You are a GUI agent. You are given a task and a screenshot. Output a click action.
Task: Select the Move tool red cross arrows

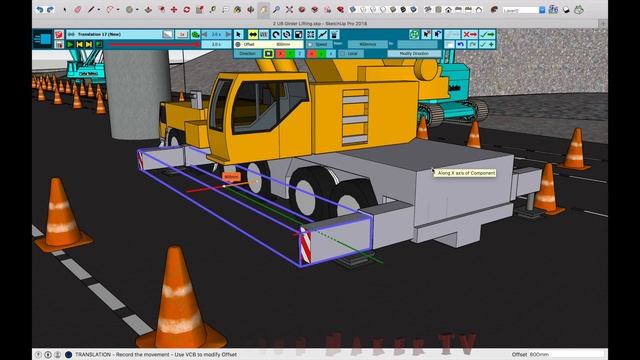[x=174, y=9]
